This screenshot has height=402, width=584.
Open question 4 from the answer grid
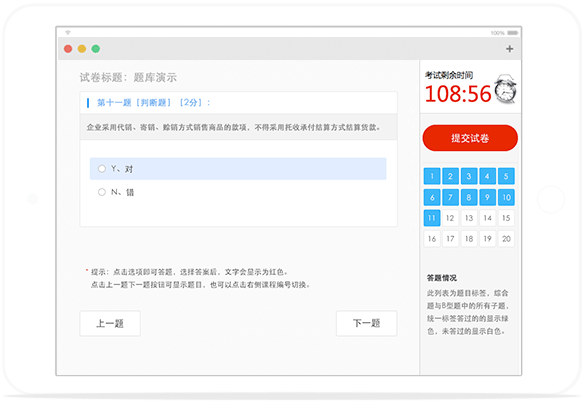488,176
